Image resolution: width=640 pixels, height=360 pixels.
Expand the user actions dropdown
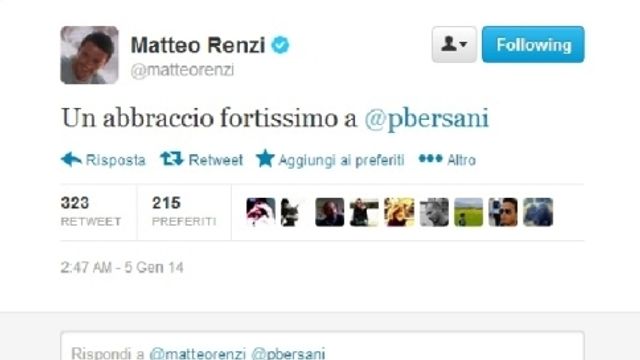pyautogui.click(x=454, y=44)
